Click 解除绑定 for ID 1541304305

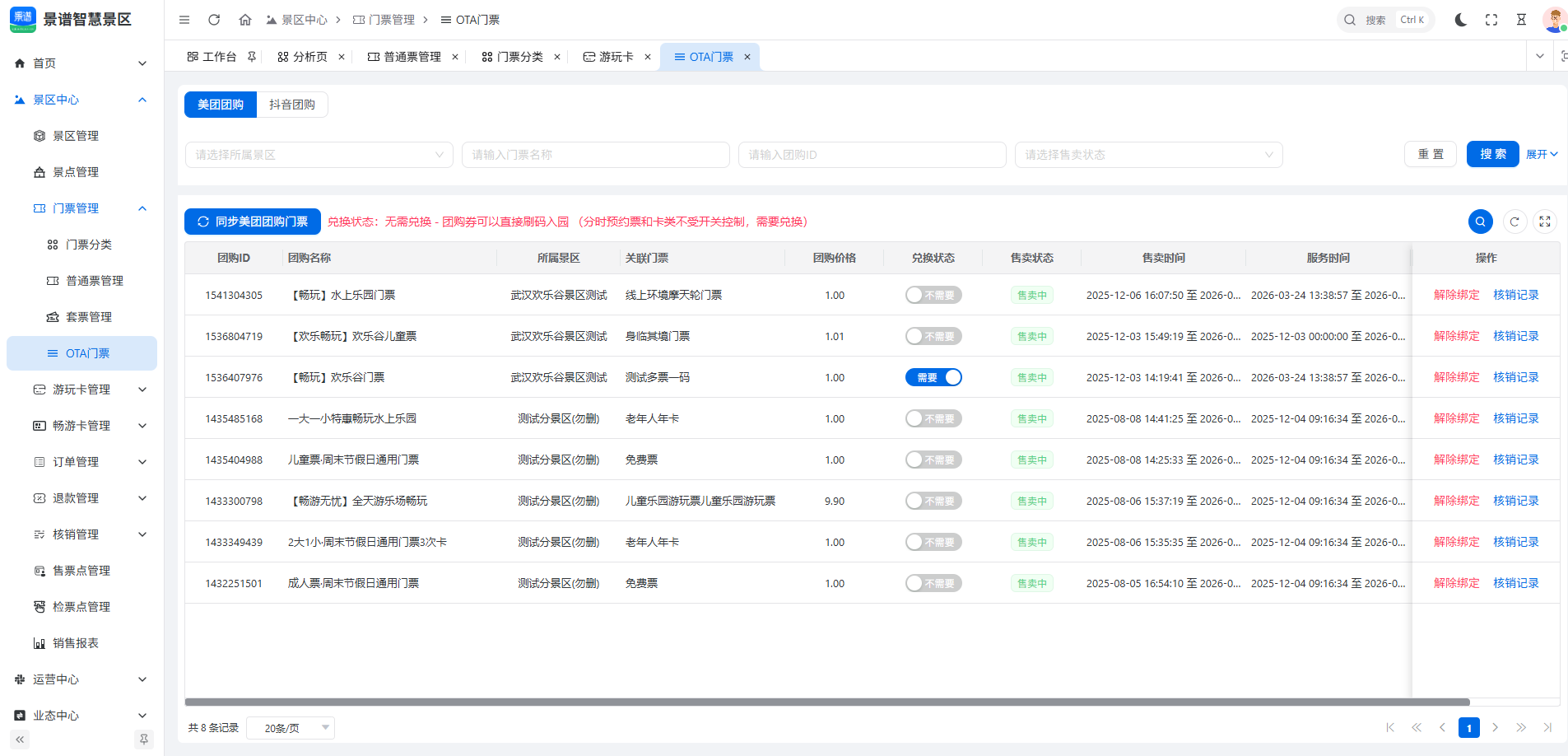[x=1457, y=295]
